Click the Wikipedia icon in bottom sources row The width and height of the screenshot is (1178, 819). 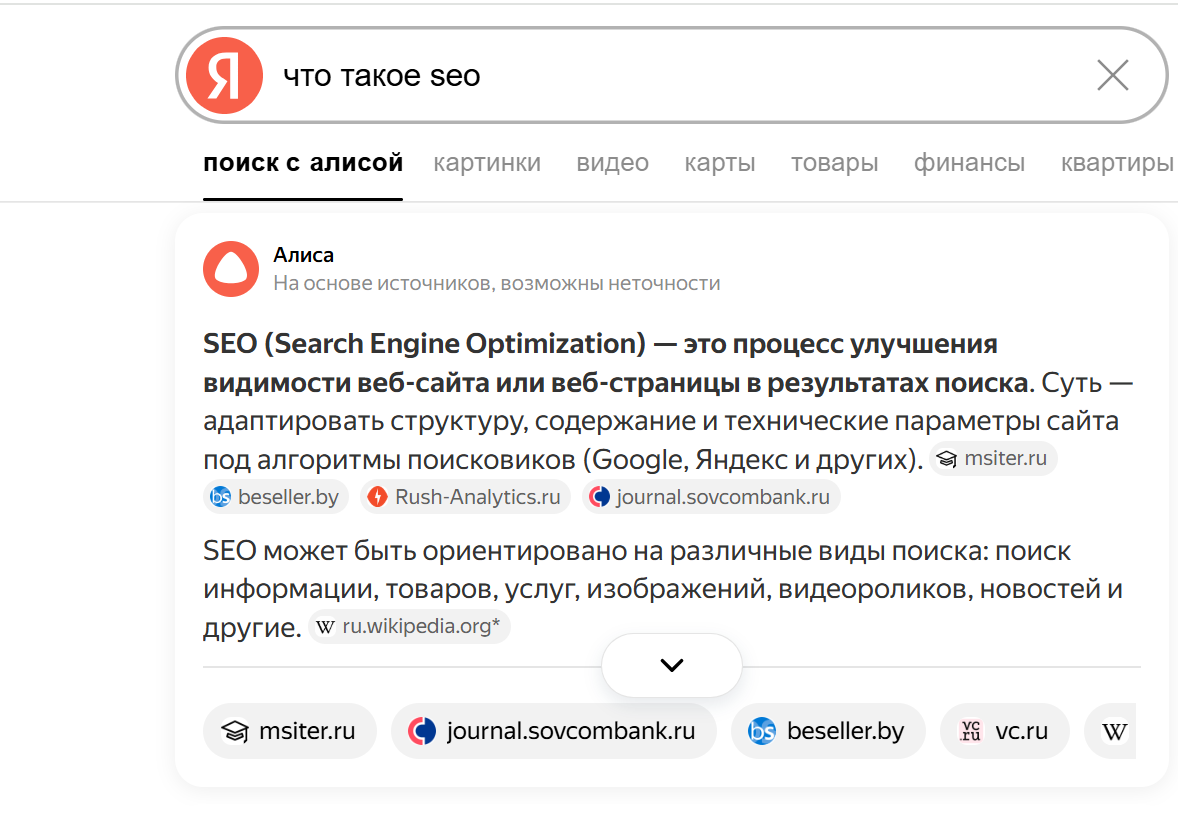(x=1115, y=731)
